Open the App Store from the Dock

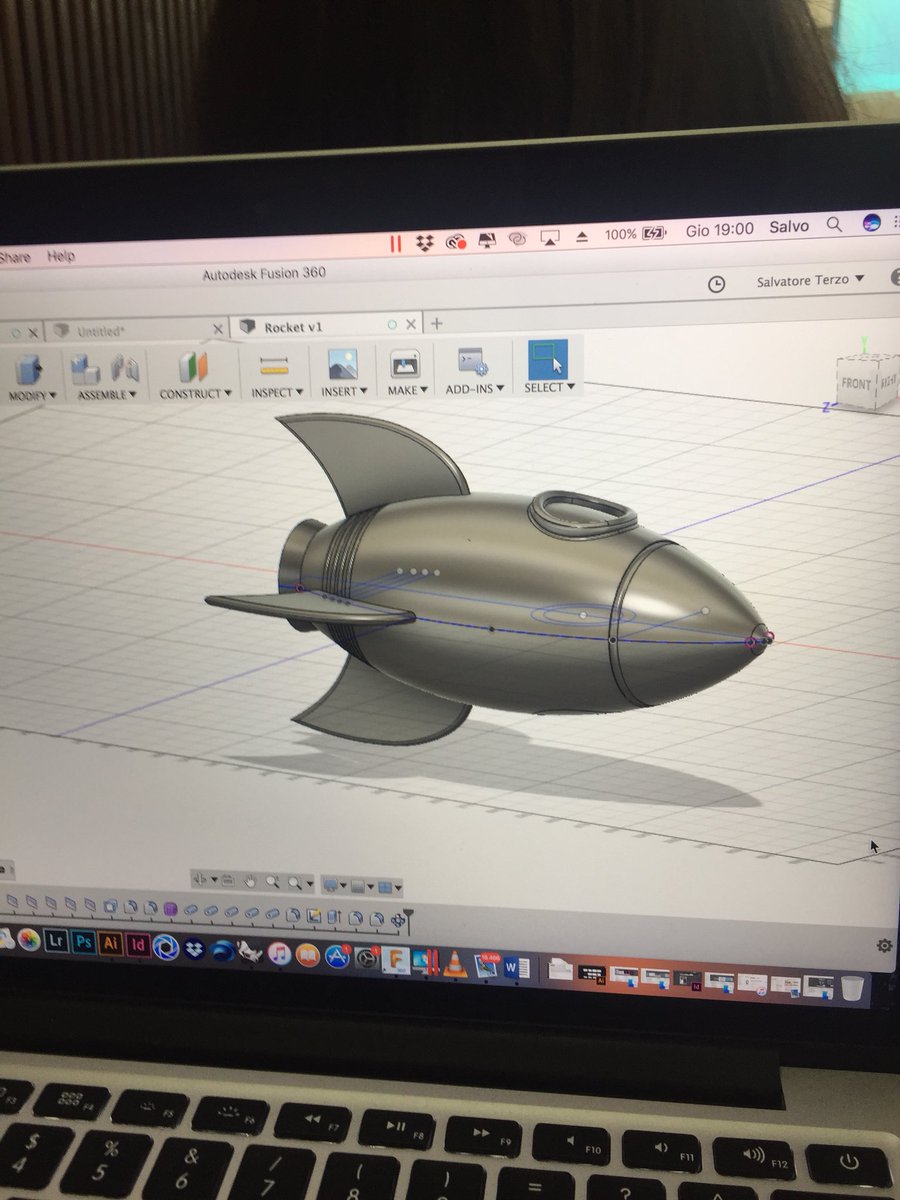(337, 957)
